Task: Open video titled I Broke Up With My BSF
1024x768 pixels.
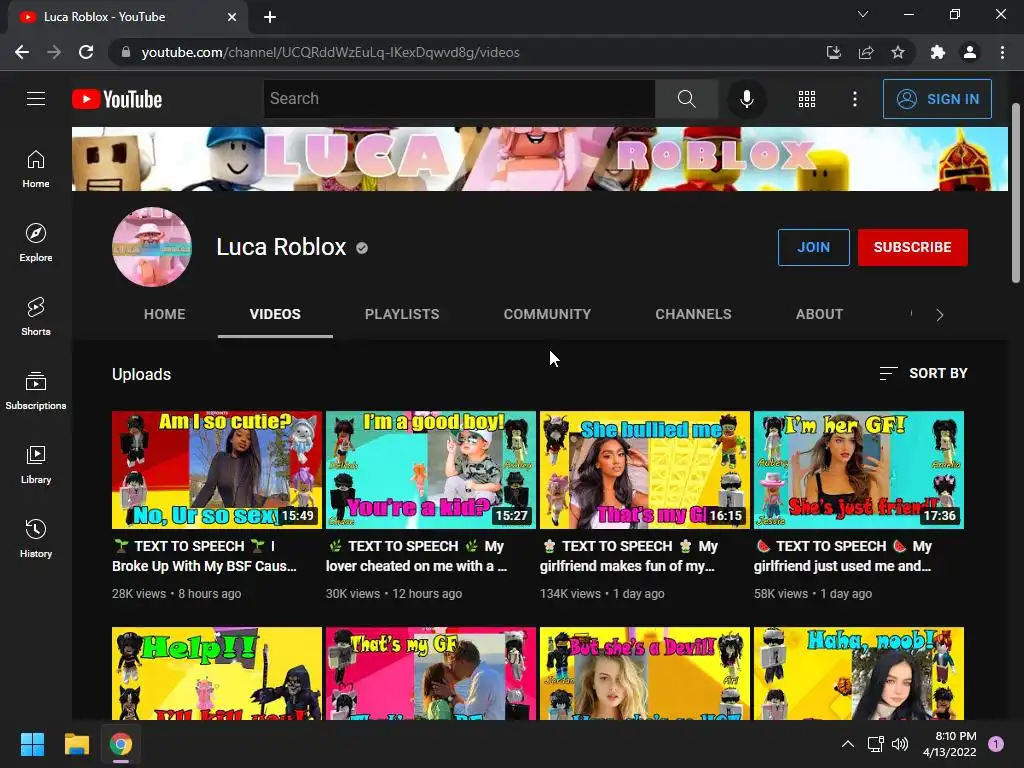Action: (x=204, y=556)
